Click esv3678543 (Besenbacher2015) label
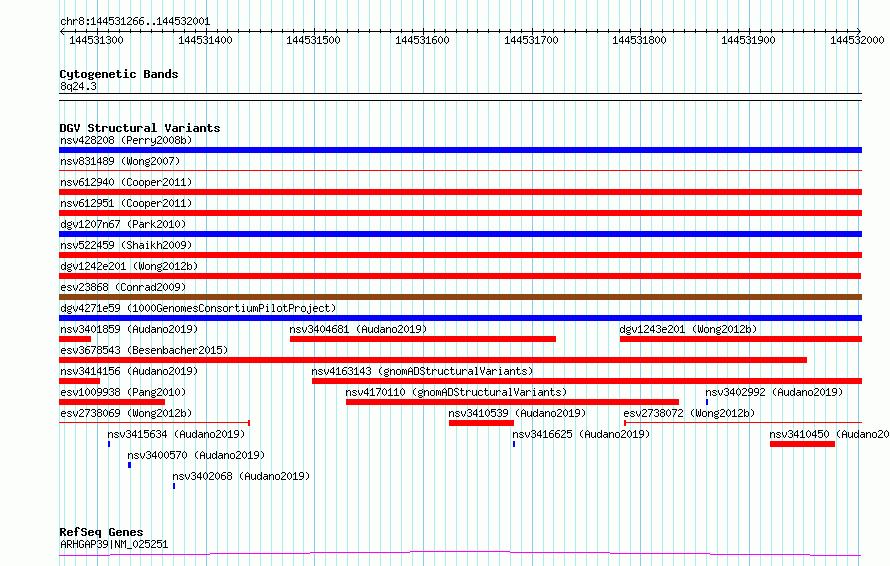The height and width of the screenshot is (566, 890). click(144, 350)
